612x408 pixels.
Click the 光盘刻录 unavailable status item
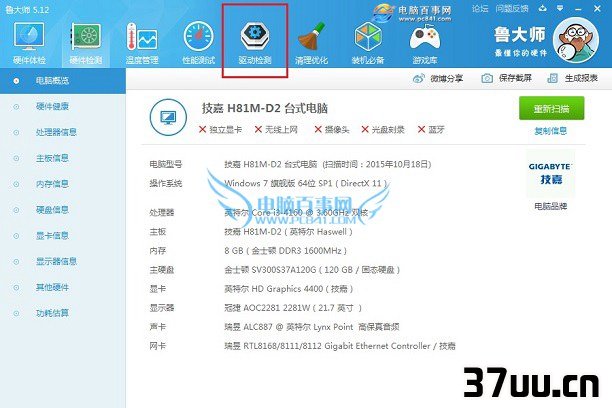pos(383,130)
